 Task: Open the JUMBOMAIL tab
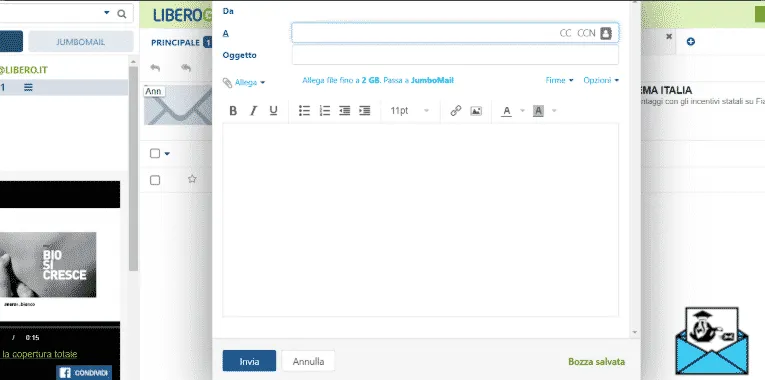(81, 42)
